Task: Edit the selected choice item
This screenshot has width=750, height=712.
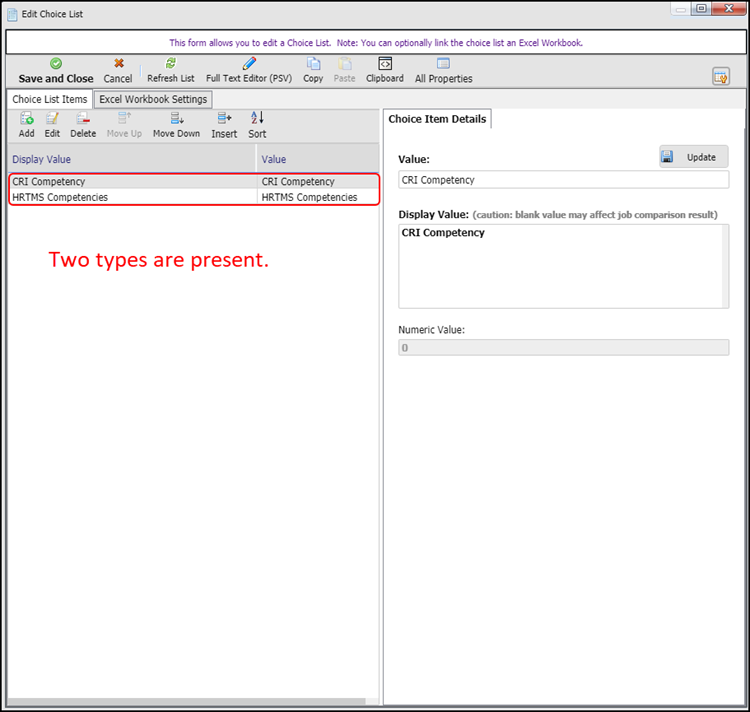Action: pos(52,126)
